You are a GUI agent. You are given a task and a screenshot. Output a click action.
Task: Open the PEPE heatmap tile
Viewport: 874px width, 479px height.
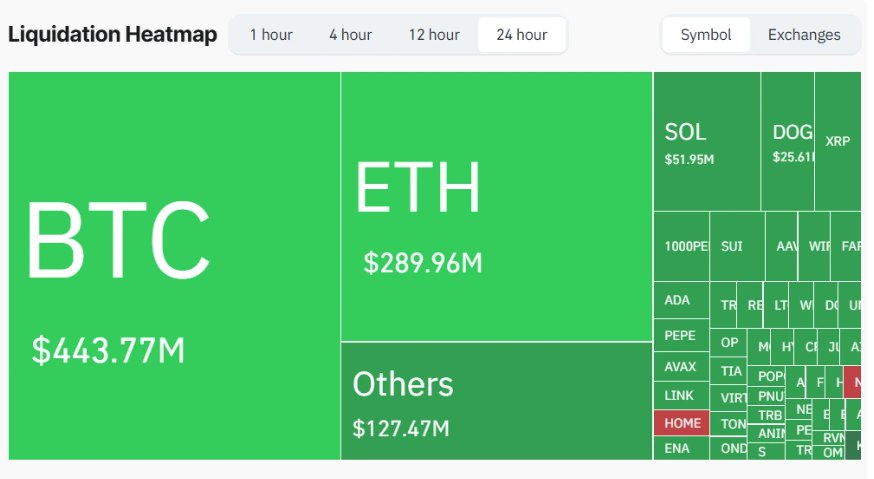point(681,335)
